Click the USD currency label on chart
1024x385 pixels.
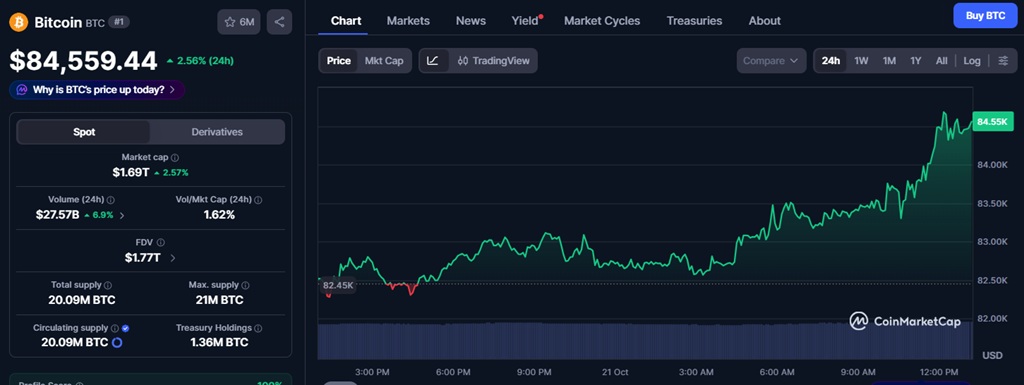point(992,356)
